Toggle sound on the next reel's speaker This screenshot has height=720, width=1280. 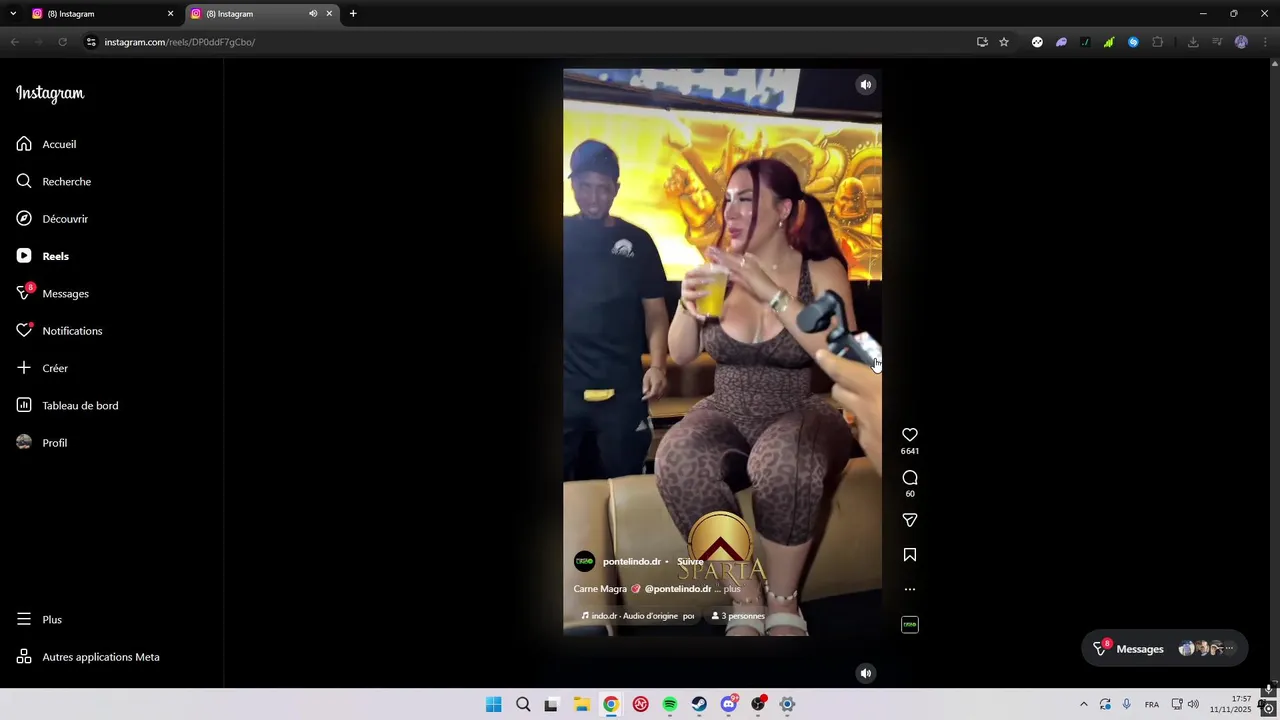(866, 673)
